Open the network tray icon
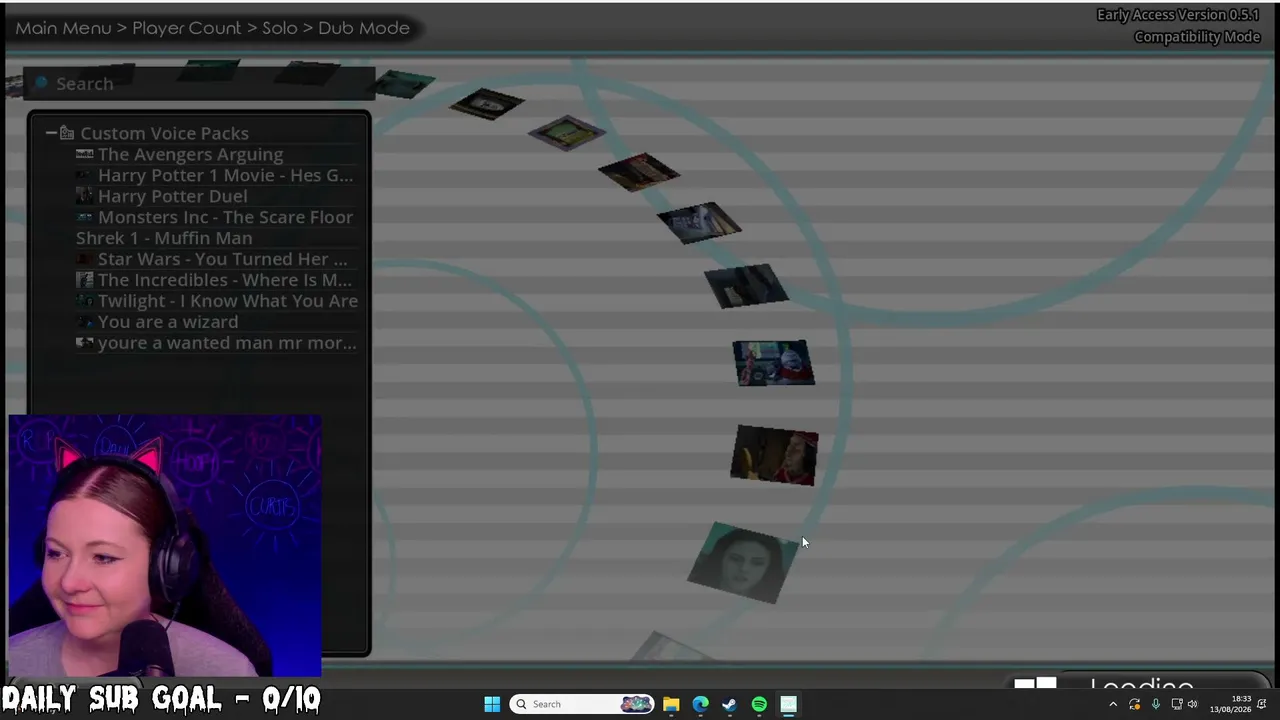This screenshot has height=720, width=1280. (1176, 704)
